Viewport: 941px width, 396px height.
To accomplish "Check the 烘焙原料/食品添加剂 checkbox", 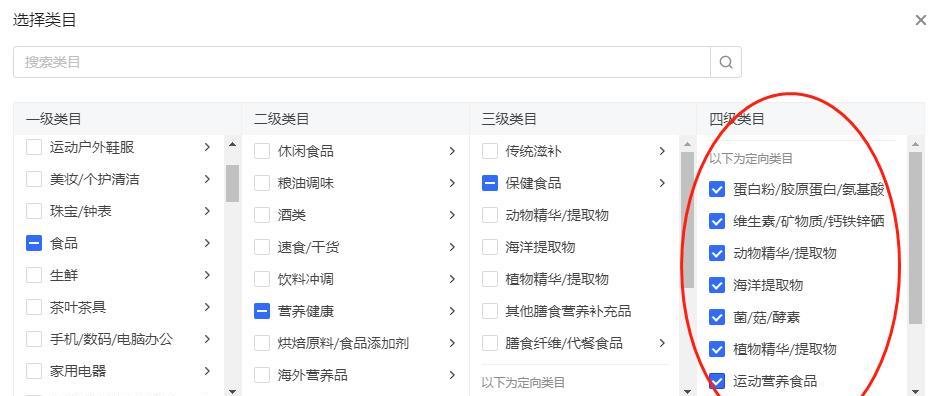I will [262, 343].
